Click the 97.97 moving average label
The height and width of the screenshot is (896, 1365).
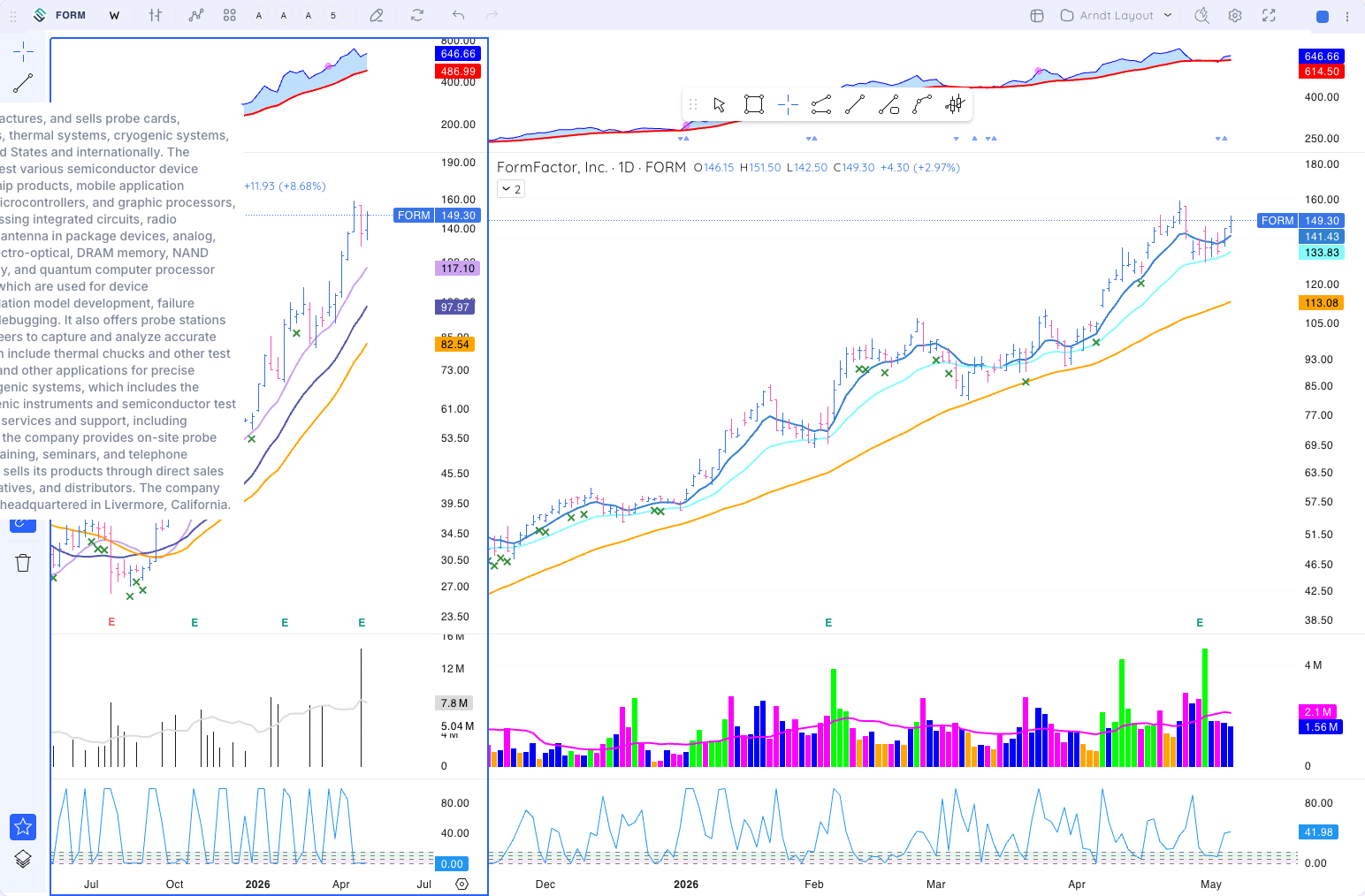click(x=455, y=308)
